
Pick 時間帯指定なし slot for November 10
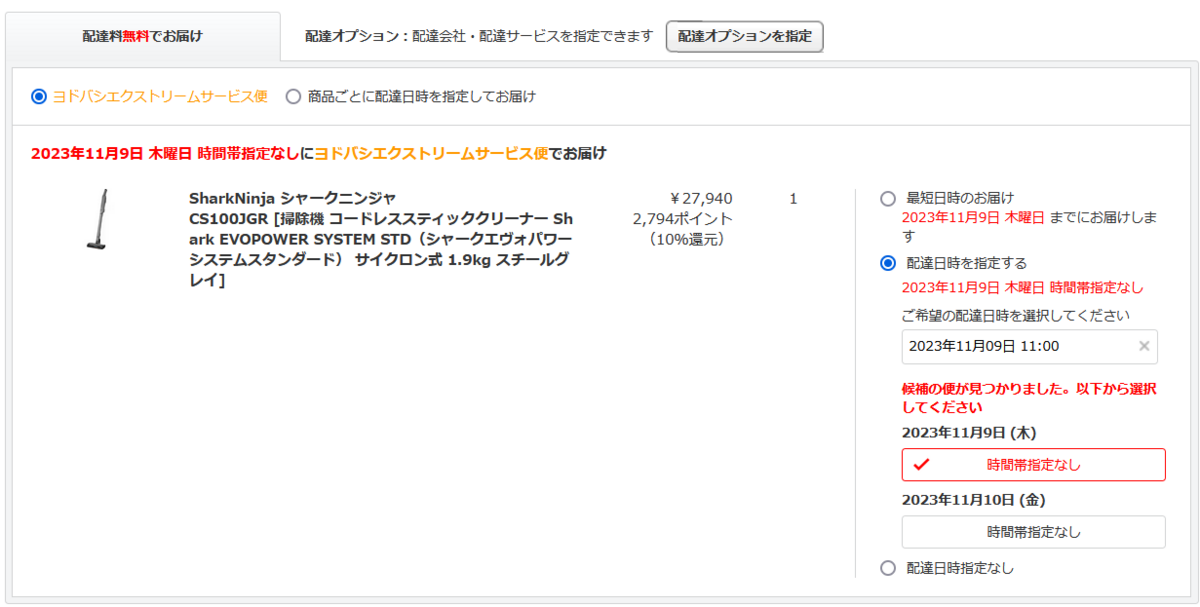pos(1033,532)
